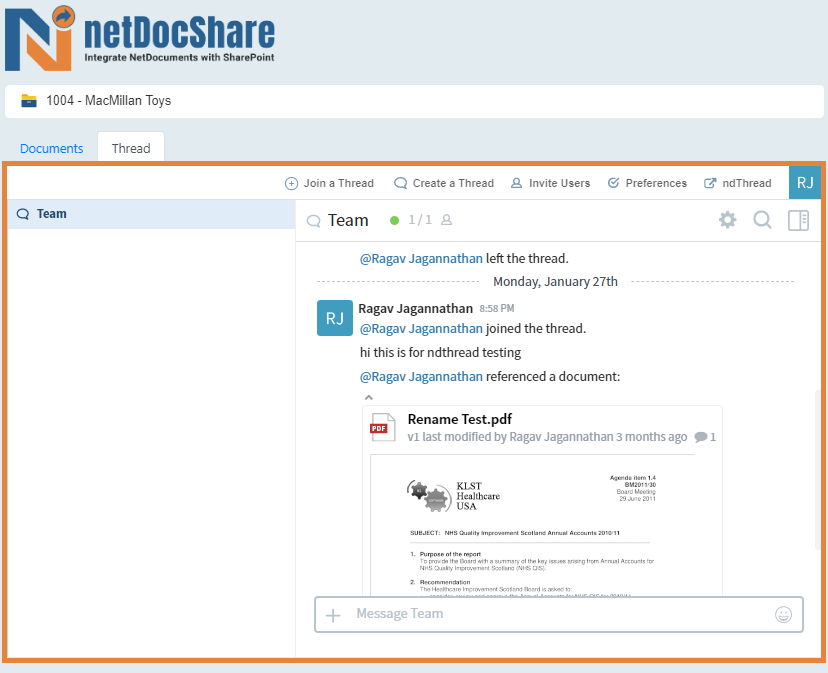Open the PDF preview thumbnail
The image size is (828, 673).
533,525
